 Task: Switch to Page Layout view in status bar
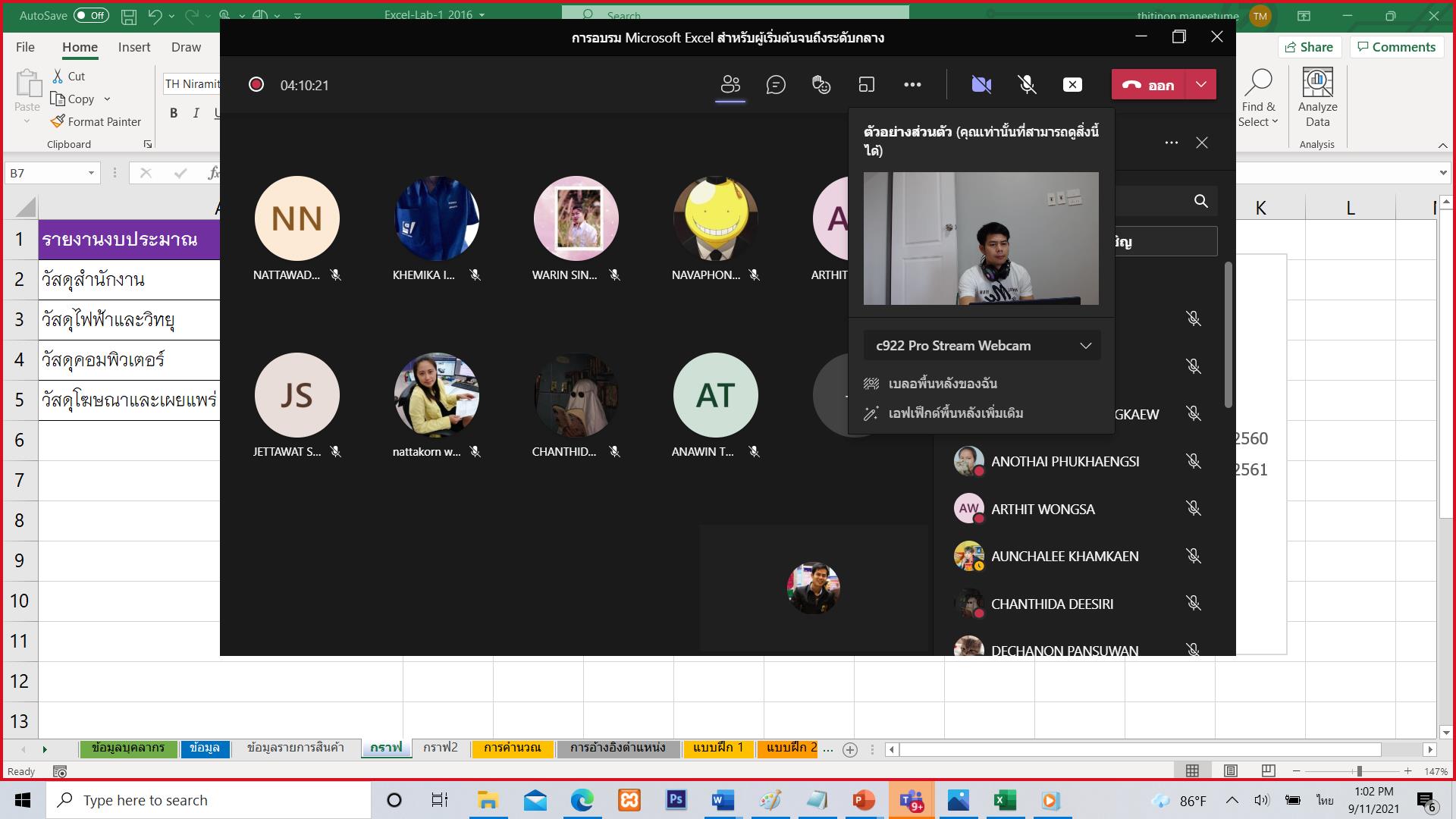point(1230,771)
